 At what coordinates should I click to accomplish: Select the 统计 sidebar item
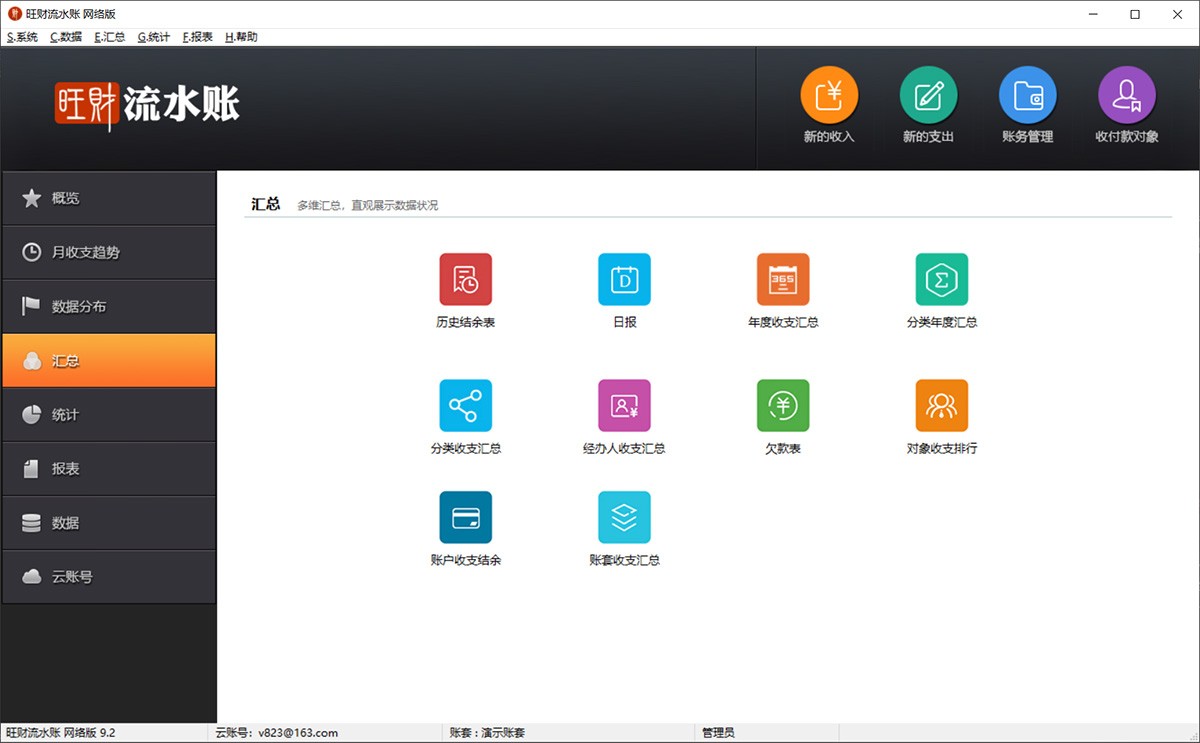click(109, 414)
